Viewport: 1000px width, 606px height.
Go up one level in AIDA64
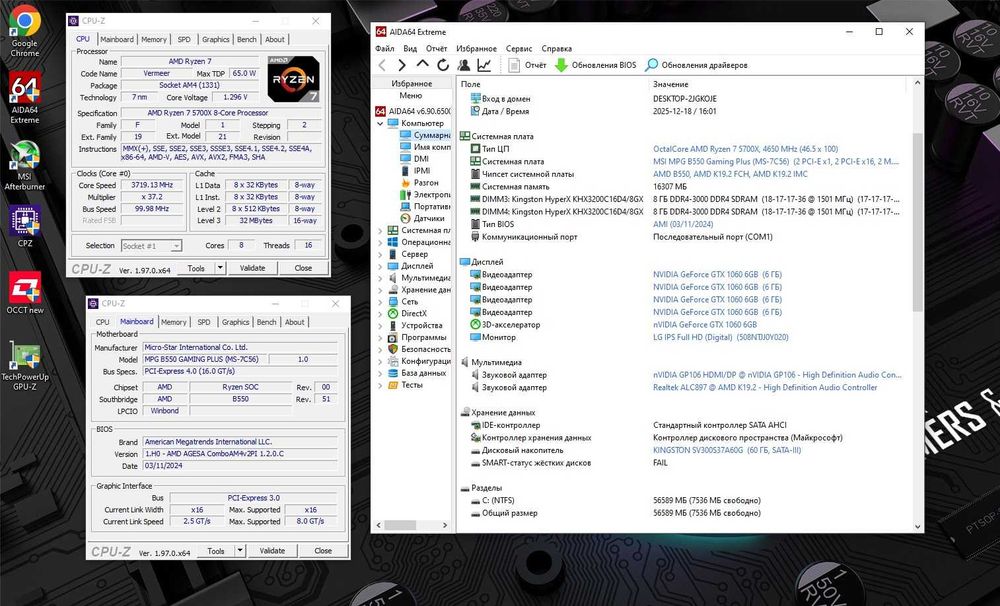tap(422, 64)
